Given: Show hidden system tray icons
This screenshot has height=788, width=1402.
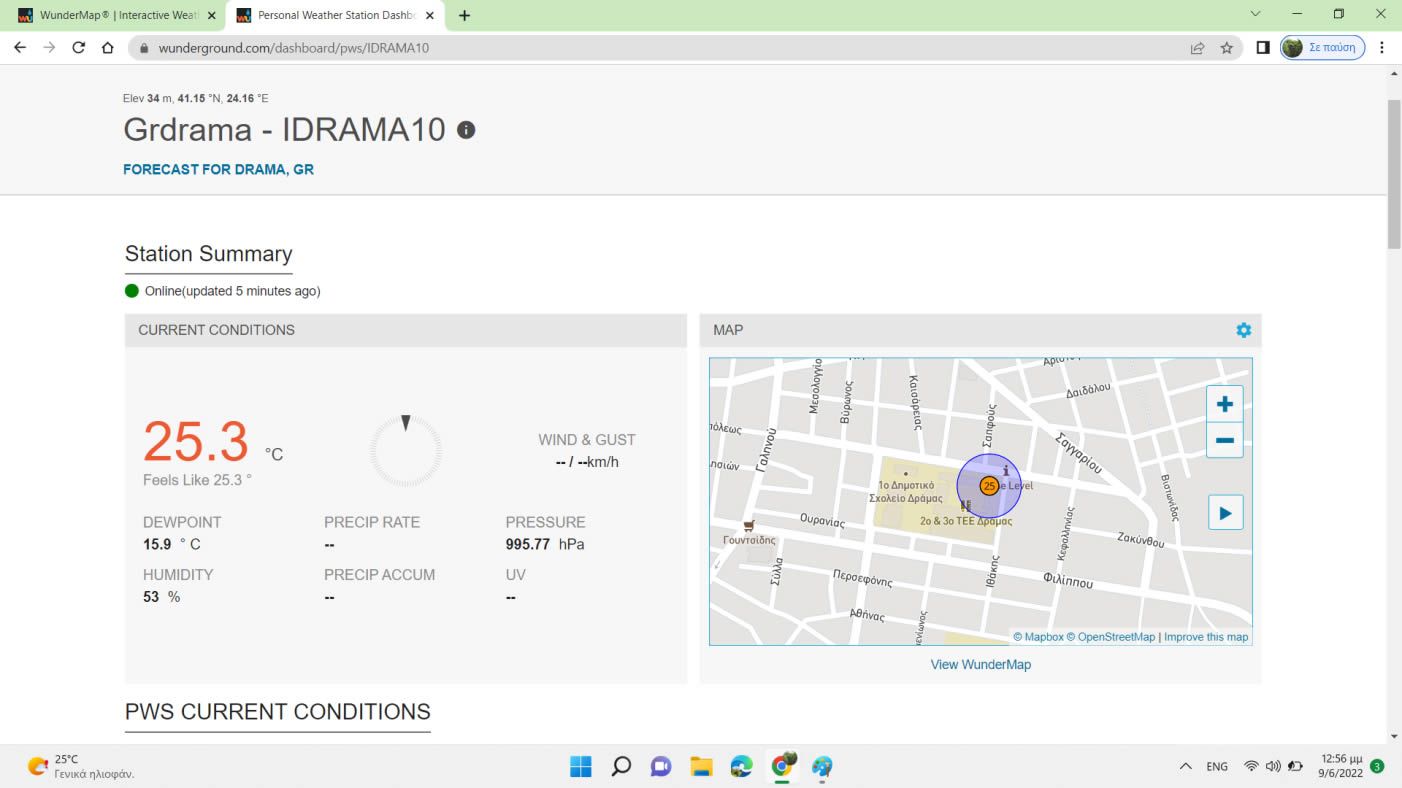Looking at the screenshot, I should click(x=1186, y=767).
